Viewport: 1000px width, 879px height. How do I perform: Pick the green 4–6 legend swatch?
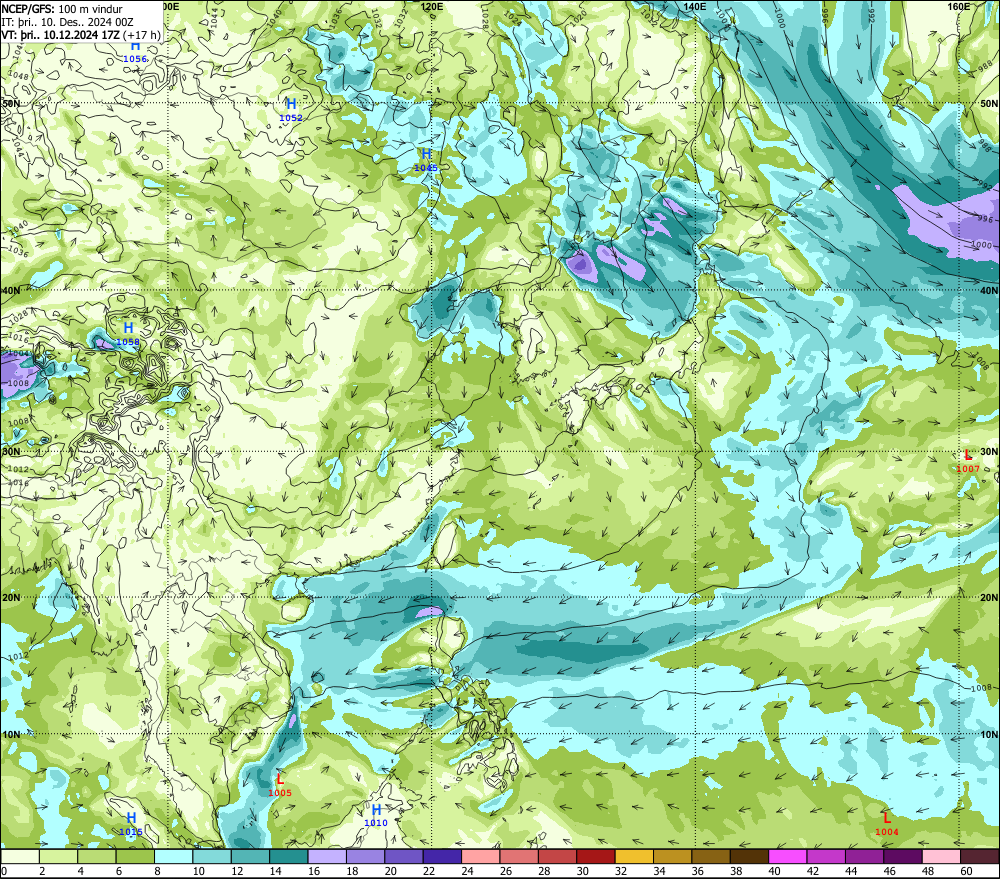(97, 856)
